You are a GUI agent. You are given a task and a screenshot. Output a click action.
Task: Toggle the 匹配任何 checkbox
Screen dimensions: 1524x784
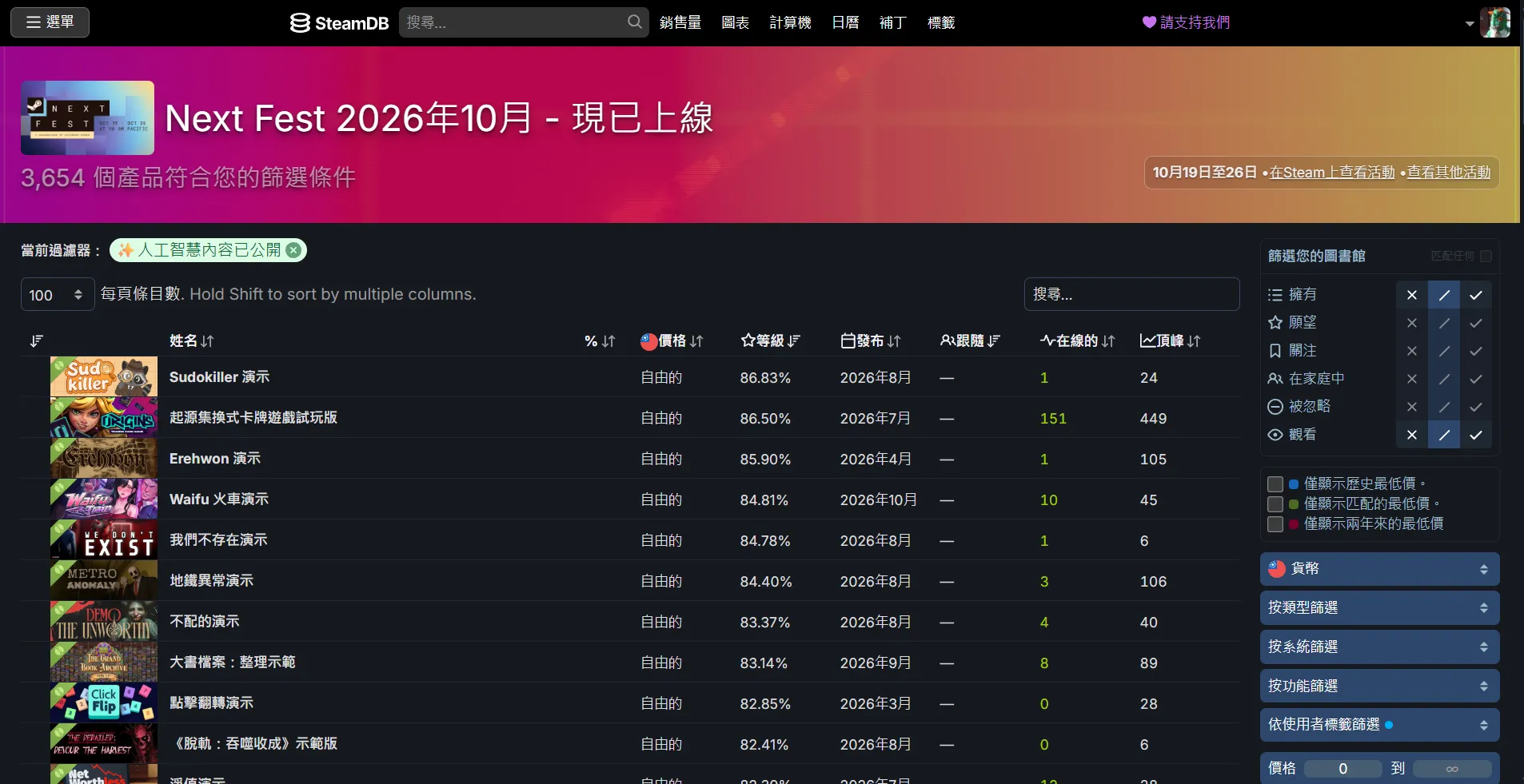coord(1486,256)
